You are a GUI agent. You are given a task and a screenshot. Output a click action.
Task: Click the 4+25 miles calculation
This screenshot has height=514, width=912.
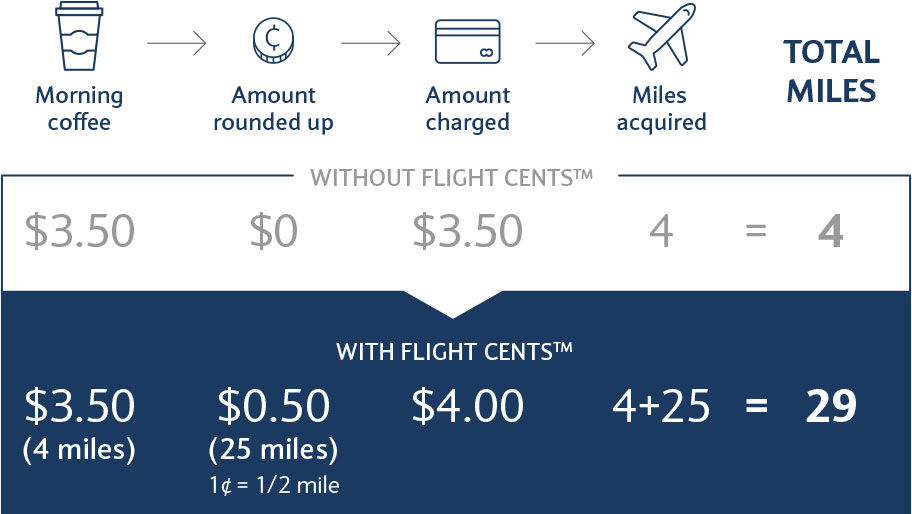click(x=661, y=405)
